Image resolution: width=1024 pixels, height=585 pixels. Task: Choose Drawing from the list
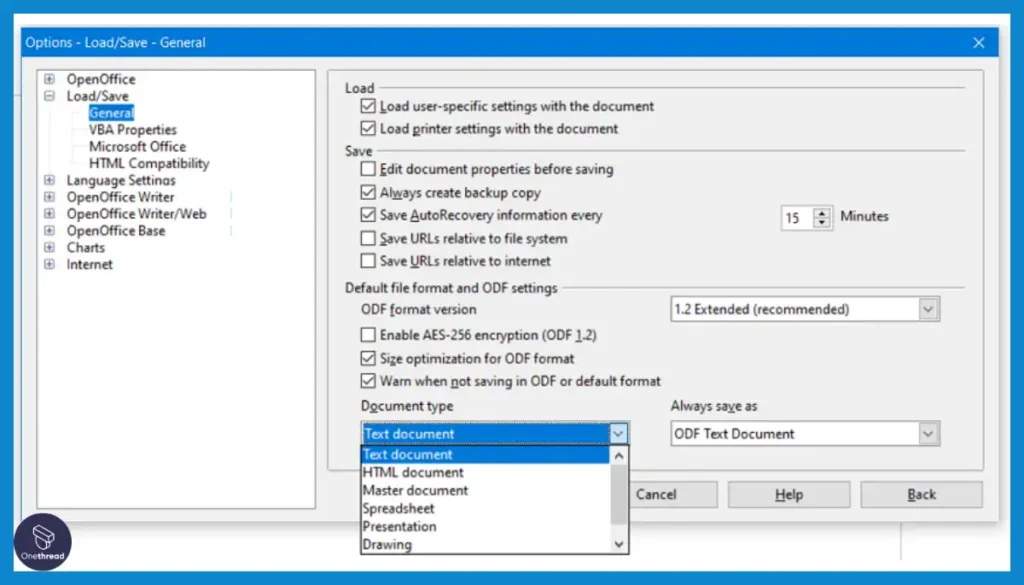[485, 544]
